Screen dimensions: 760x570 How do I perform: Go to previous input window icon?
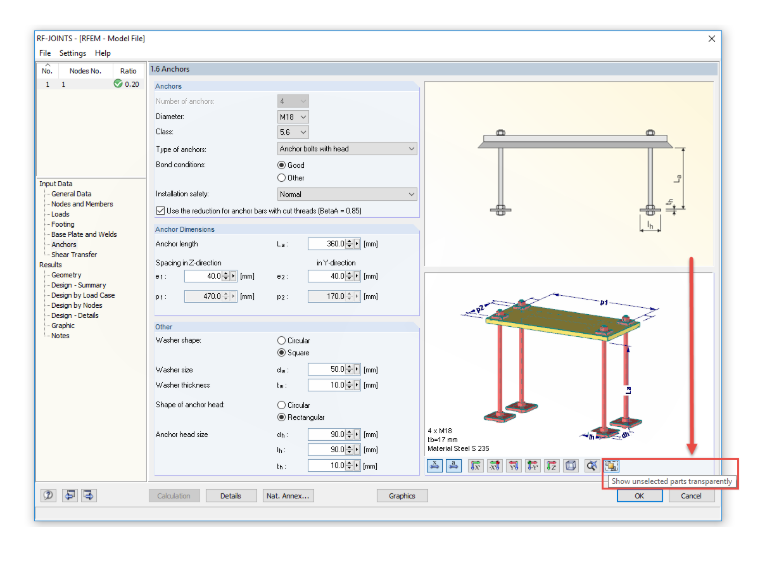click(70, 495)
